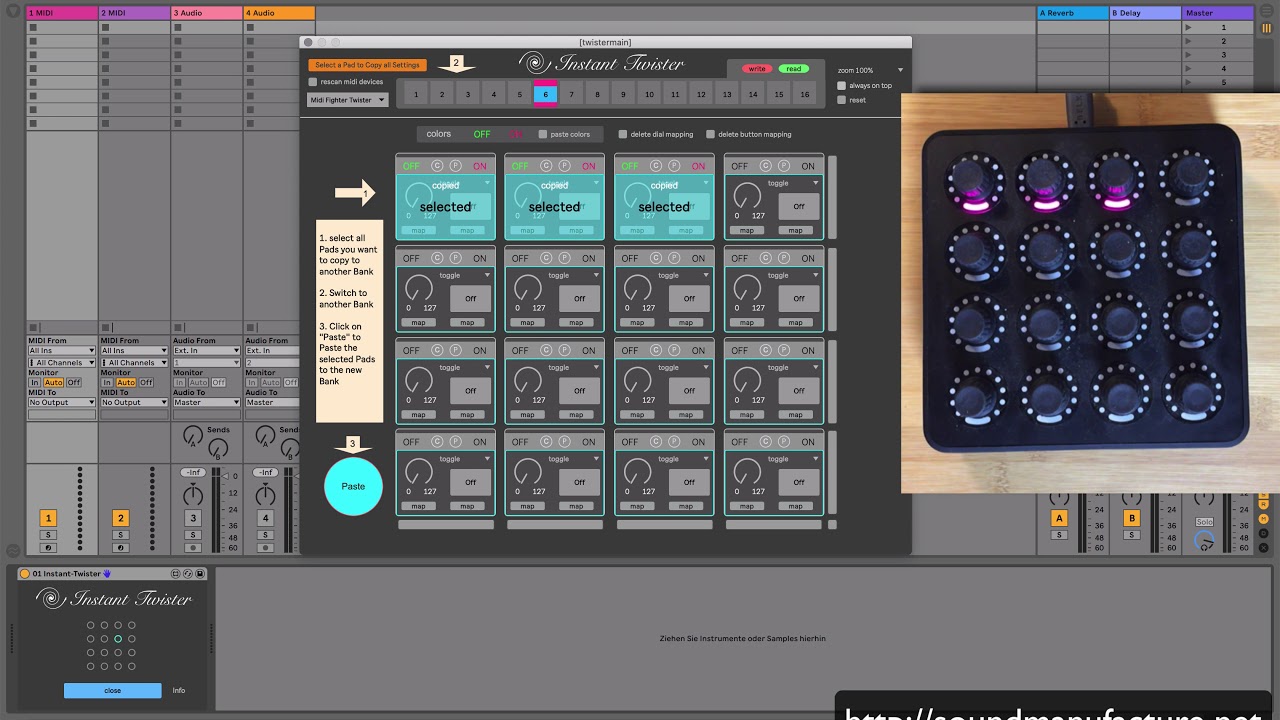This screenshot has width=1280, height=720.
Task: Click the Arm record button on track 3
Action: point(192,547)
